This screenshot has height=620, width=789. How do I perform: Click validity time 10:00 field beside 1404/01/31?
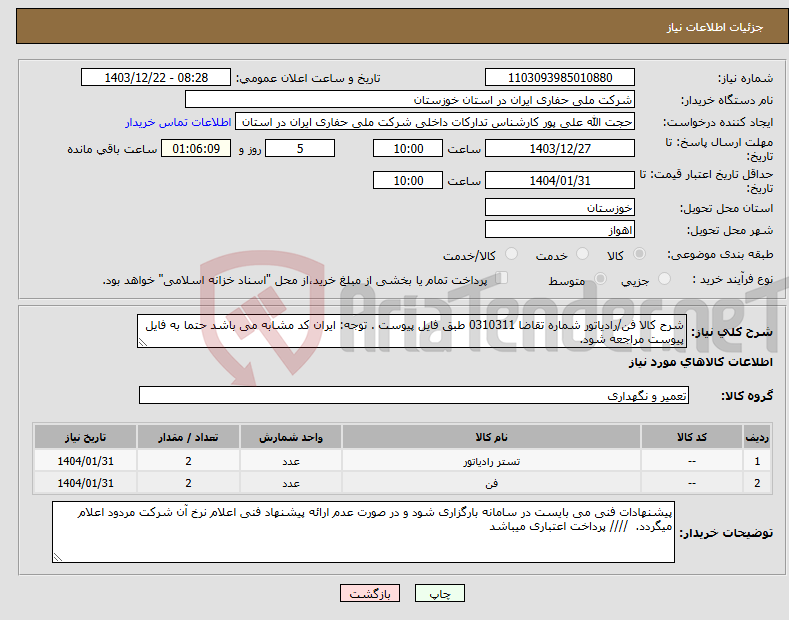[408, 180]
